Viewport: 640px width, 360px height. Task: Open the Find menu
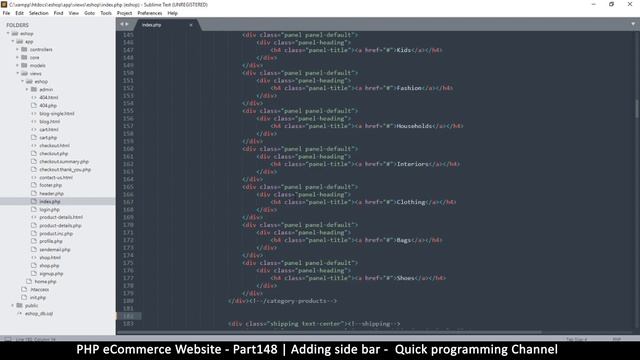[58, 13]
